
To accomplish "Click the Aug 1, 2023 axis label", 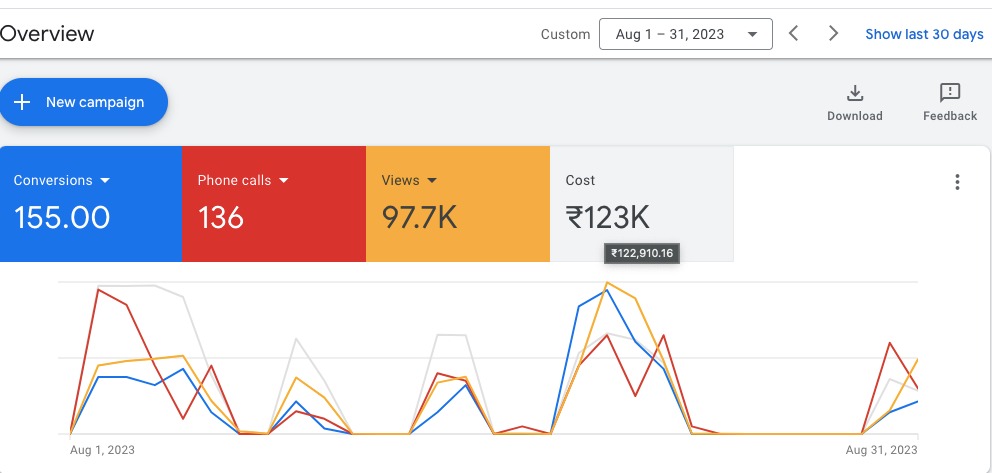I will pyautogui.click(x=102, y=450).
